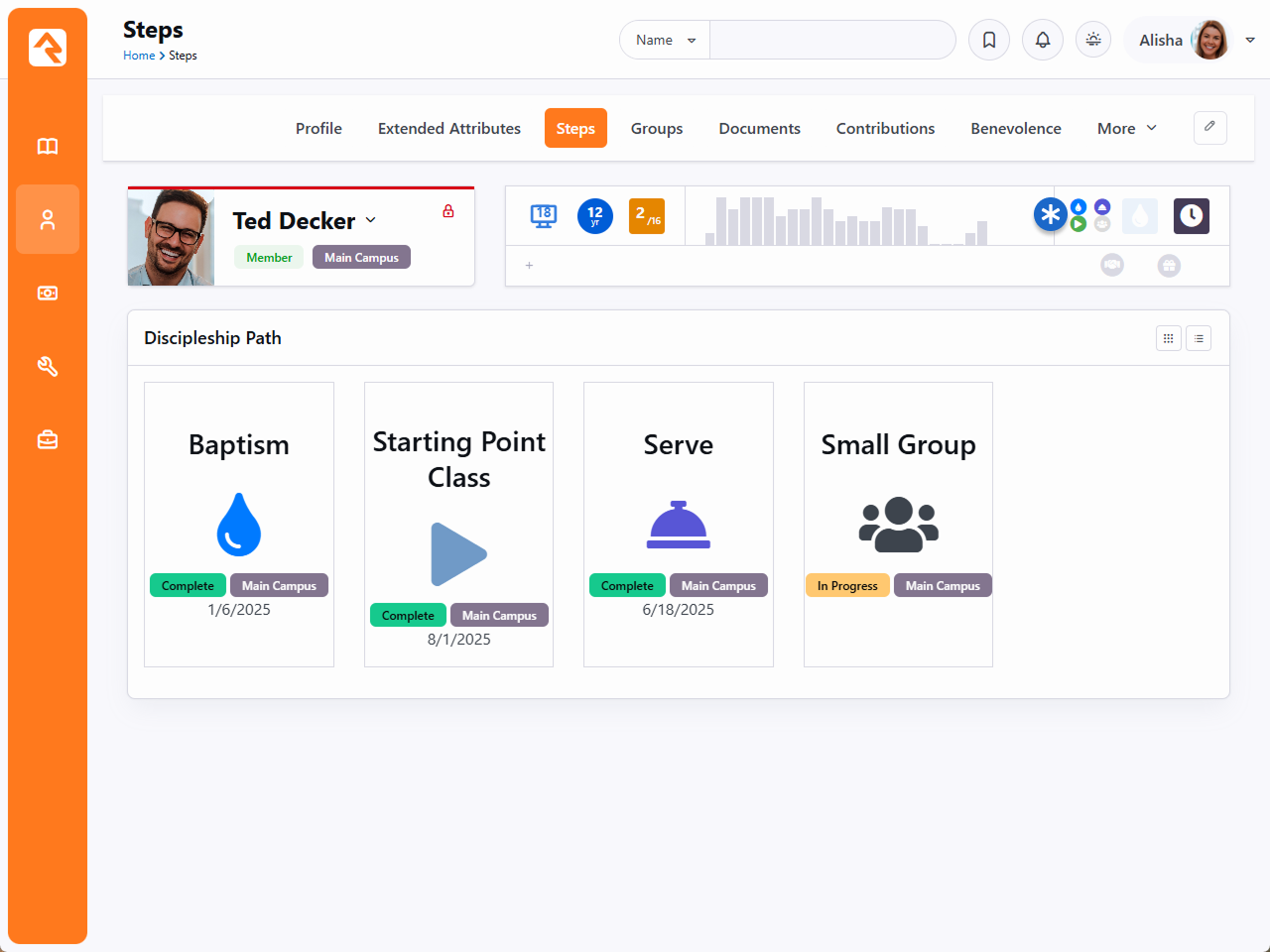This screenshot has height=952, width=1270.
Task: Switch to the Contributions tab
Action: point(885,129)
